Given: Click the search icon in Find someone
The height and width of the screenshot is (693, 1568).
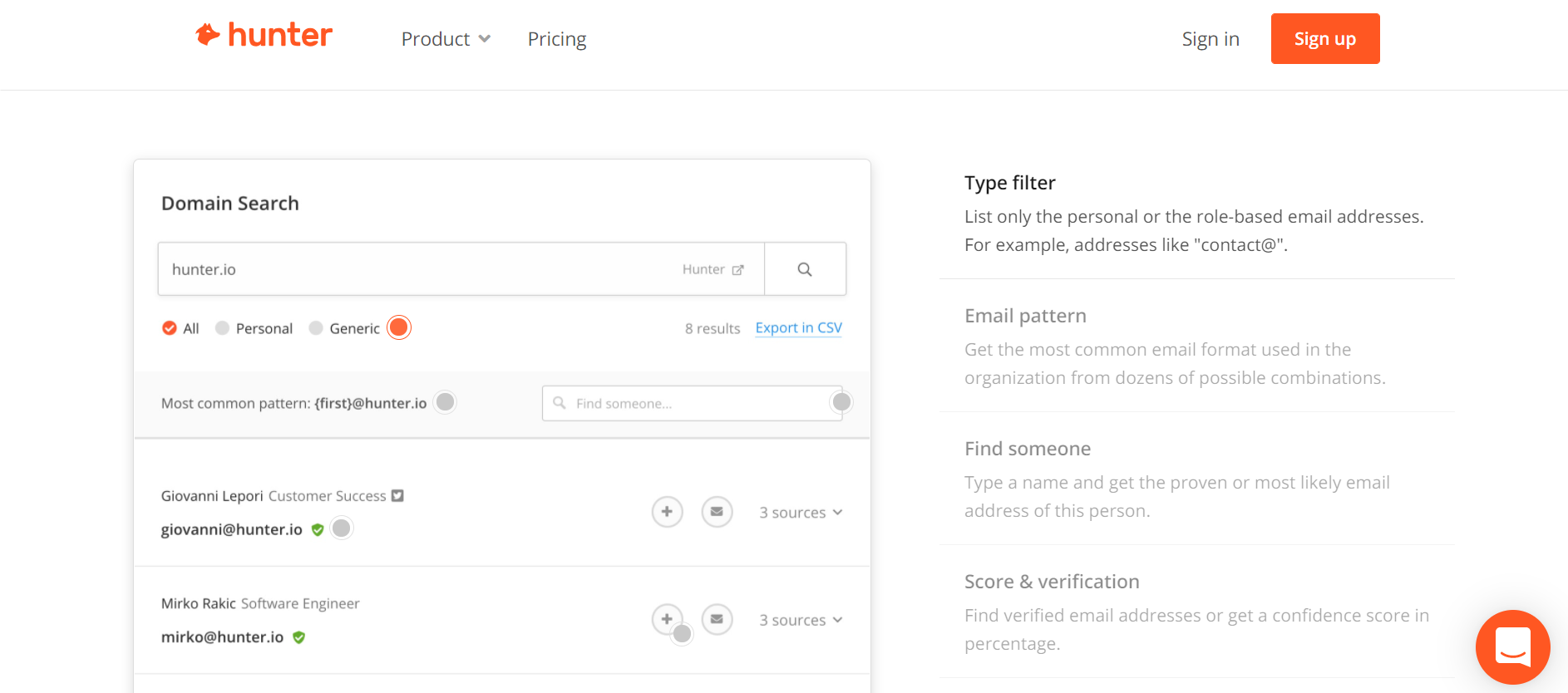Looking at the screenshot, I should tap(560, 403).
